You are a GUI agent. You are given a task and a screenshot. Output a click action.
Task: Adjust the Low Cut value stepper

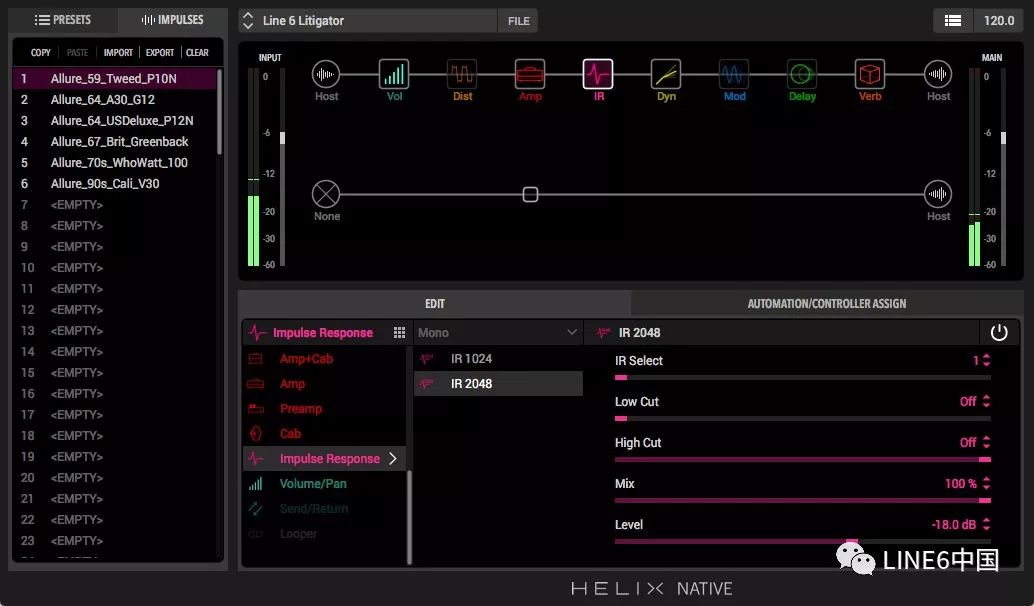click(987, 402)
